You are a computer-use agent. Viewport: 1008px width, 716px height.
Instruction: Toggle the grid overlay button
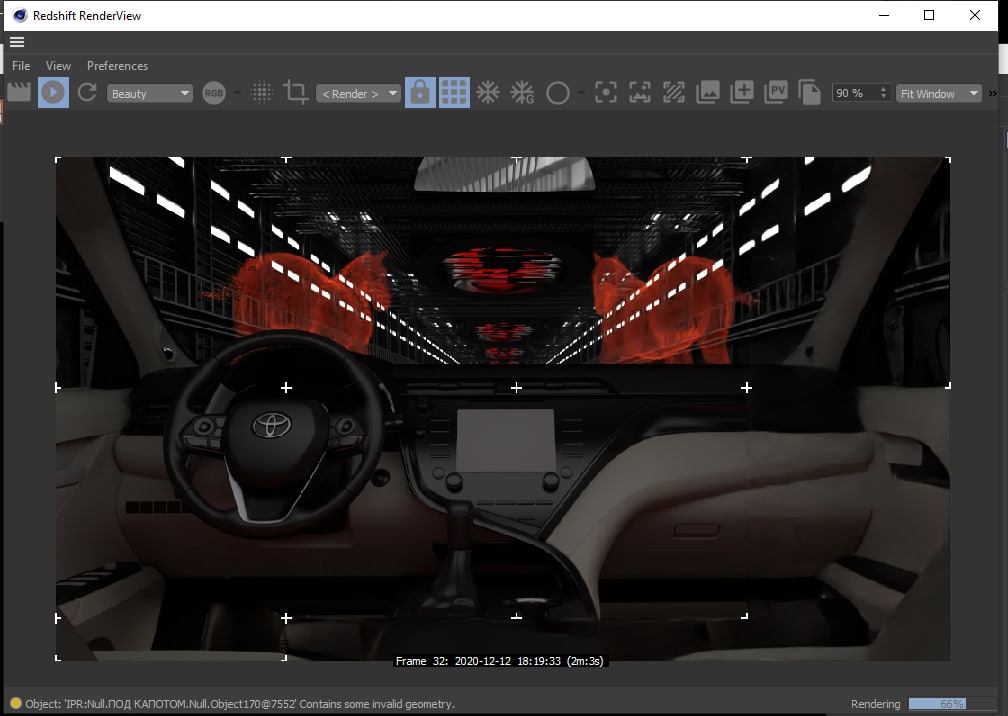454,93
